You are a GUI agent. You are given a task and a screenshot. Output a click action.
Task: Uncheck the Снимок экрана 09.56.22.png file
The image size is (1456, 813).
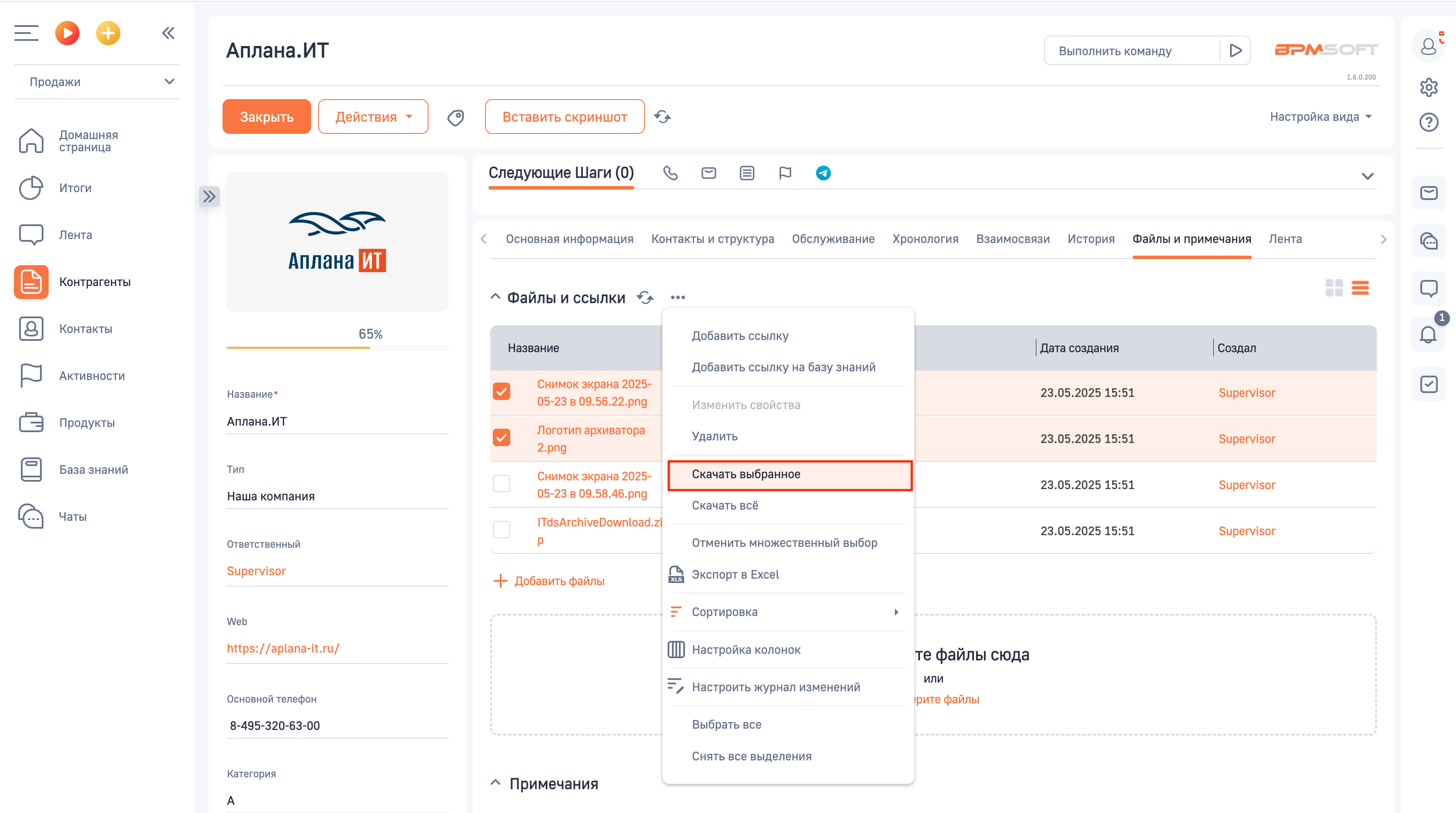(502, 391)
